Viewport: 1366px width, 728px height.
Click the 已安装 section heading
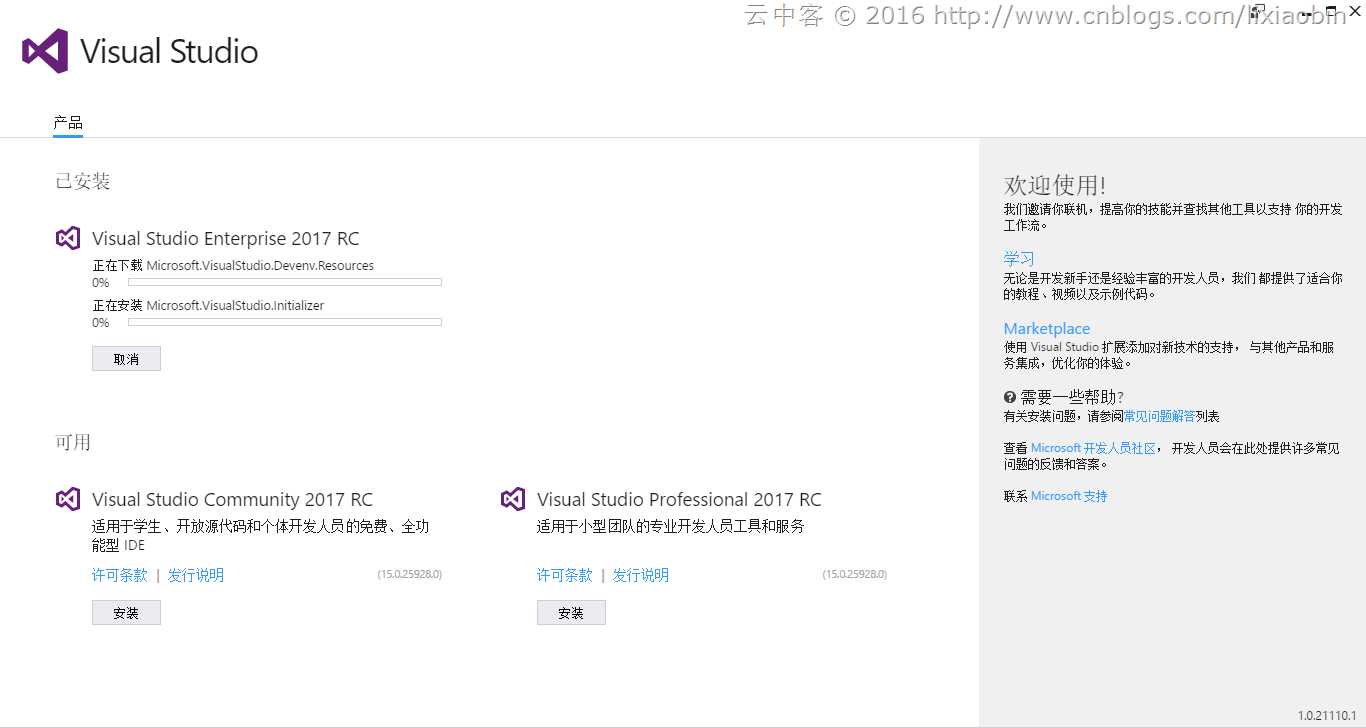[x=83, y=181]
